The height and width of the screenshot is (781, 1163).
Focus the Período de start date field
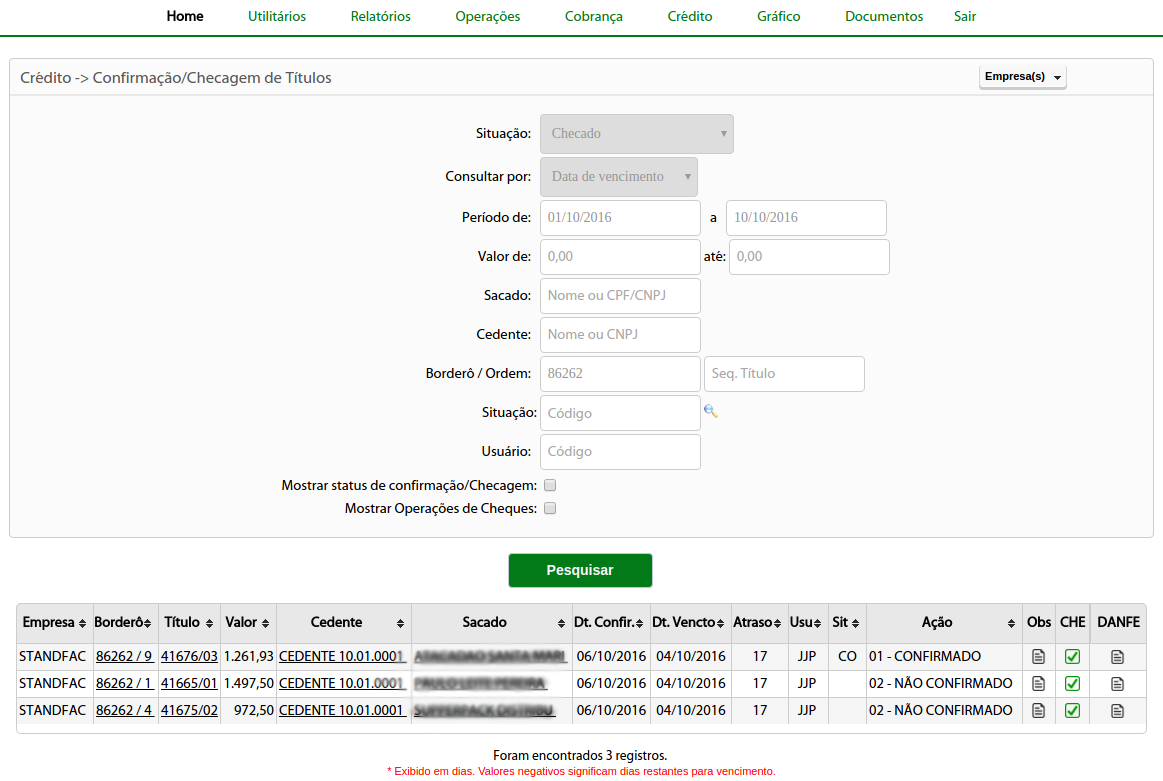point(620,218)
